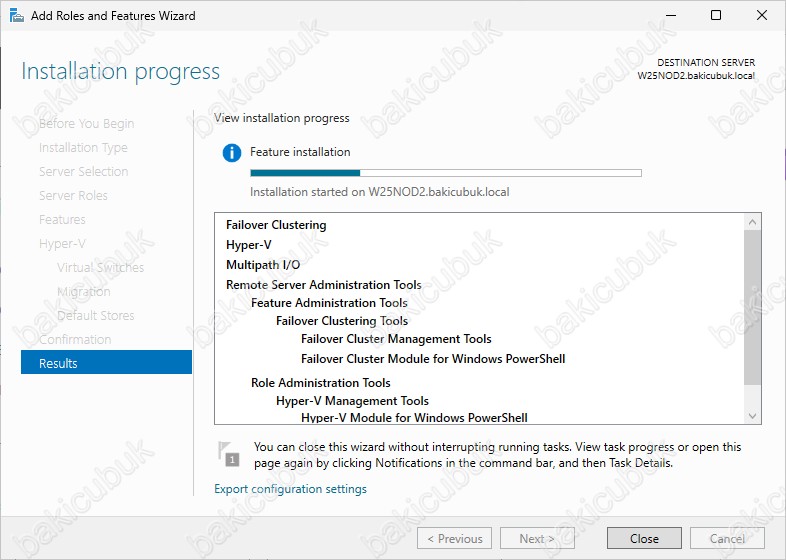Viewport: 786px width, 560px height.
Task: Click Feature Administration Tools entry
Action: coord(329,303)
